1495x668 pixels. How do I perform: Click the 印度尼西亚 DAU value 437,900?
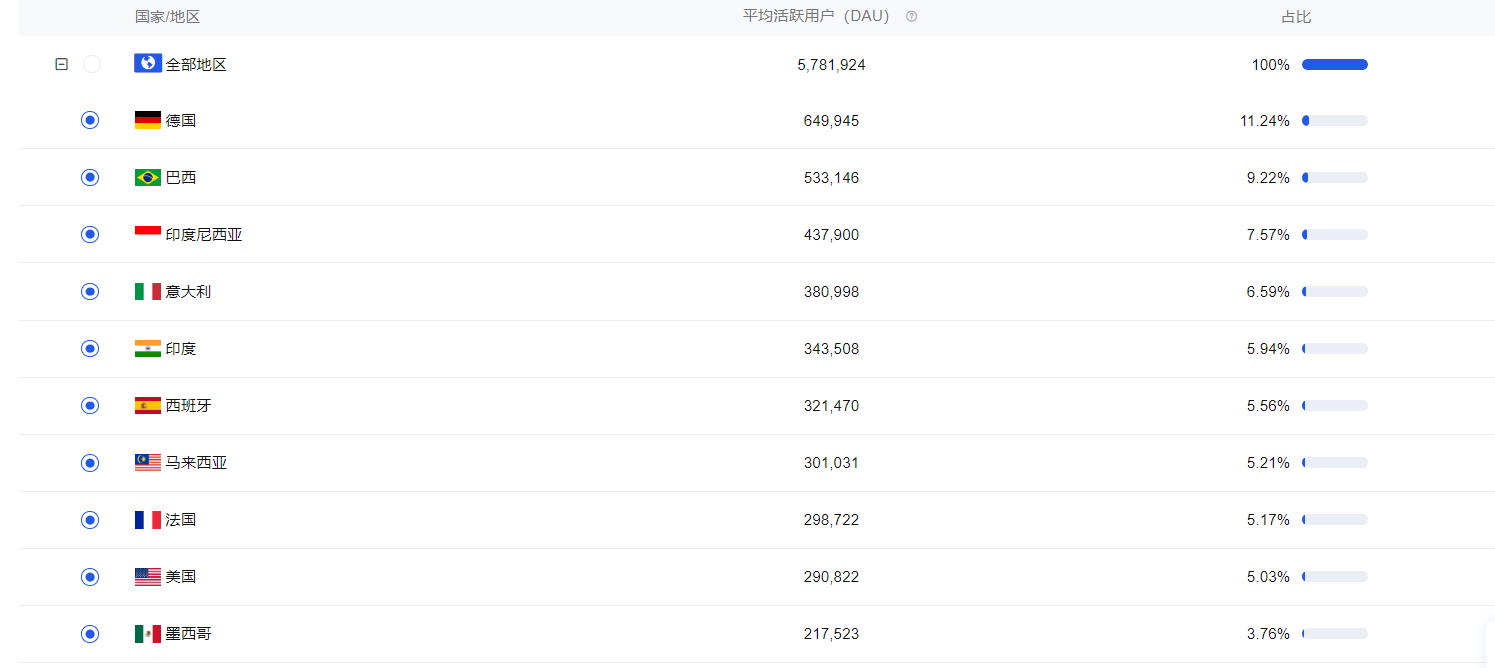[x=831, y=235]
